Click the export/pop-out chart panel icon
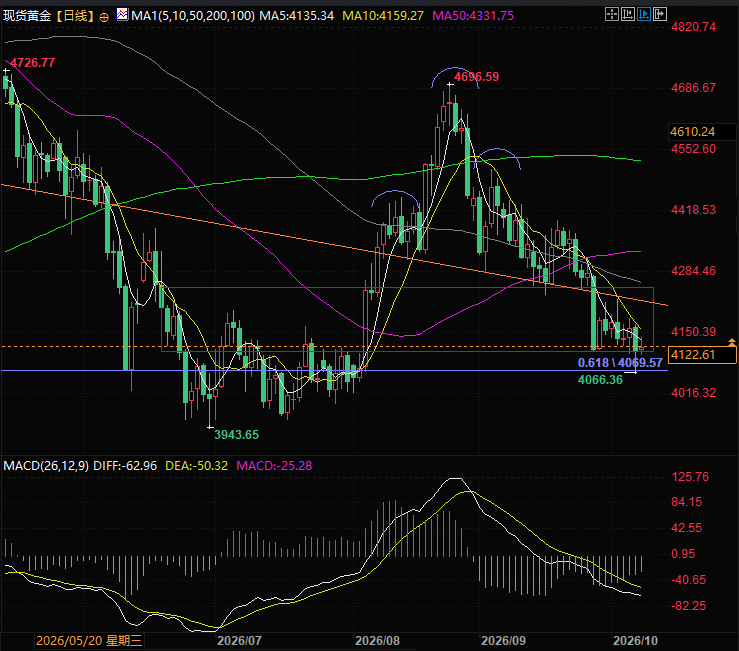The width and height of the screenshot is (739, 651). click(x=660, y=15)
